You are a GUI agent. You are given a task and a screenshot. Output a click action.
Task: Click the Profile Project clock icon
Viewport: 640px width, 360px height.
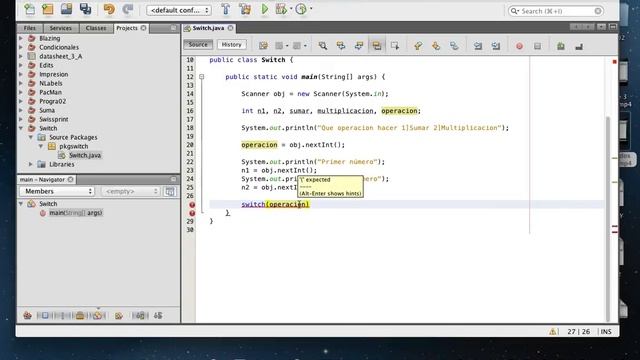point(301,9)
